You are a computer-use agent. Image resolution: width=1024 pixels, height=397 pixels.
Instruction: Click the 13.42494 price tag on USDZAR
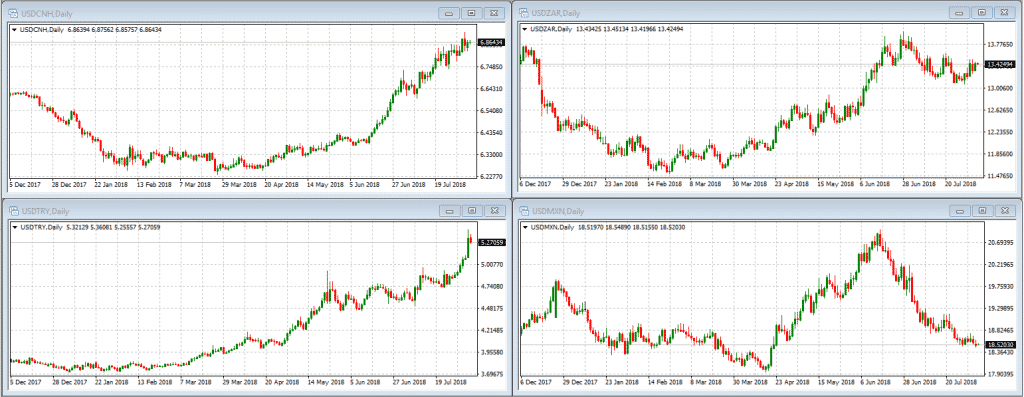pos(1001,64)
